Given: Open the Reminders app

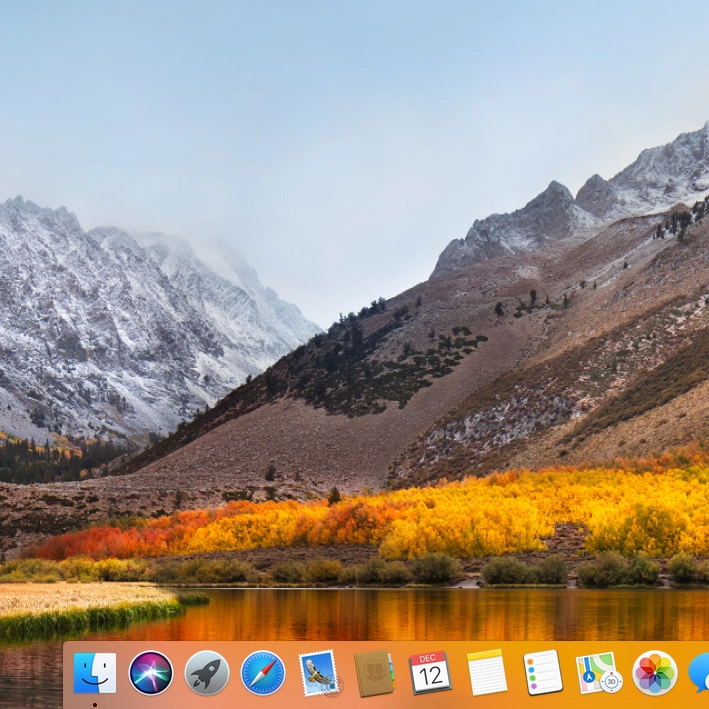Looking at the screenshot, I should 543,673.
